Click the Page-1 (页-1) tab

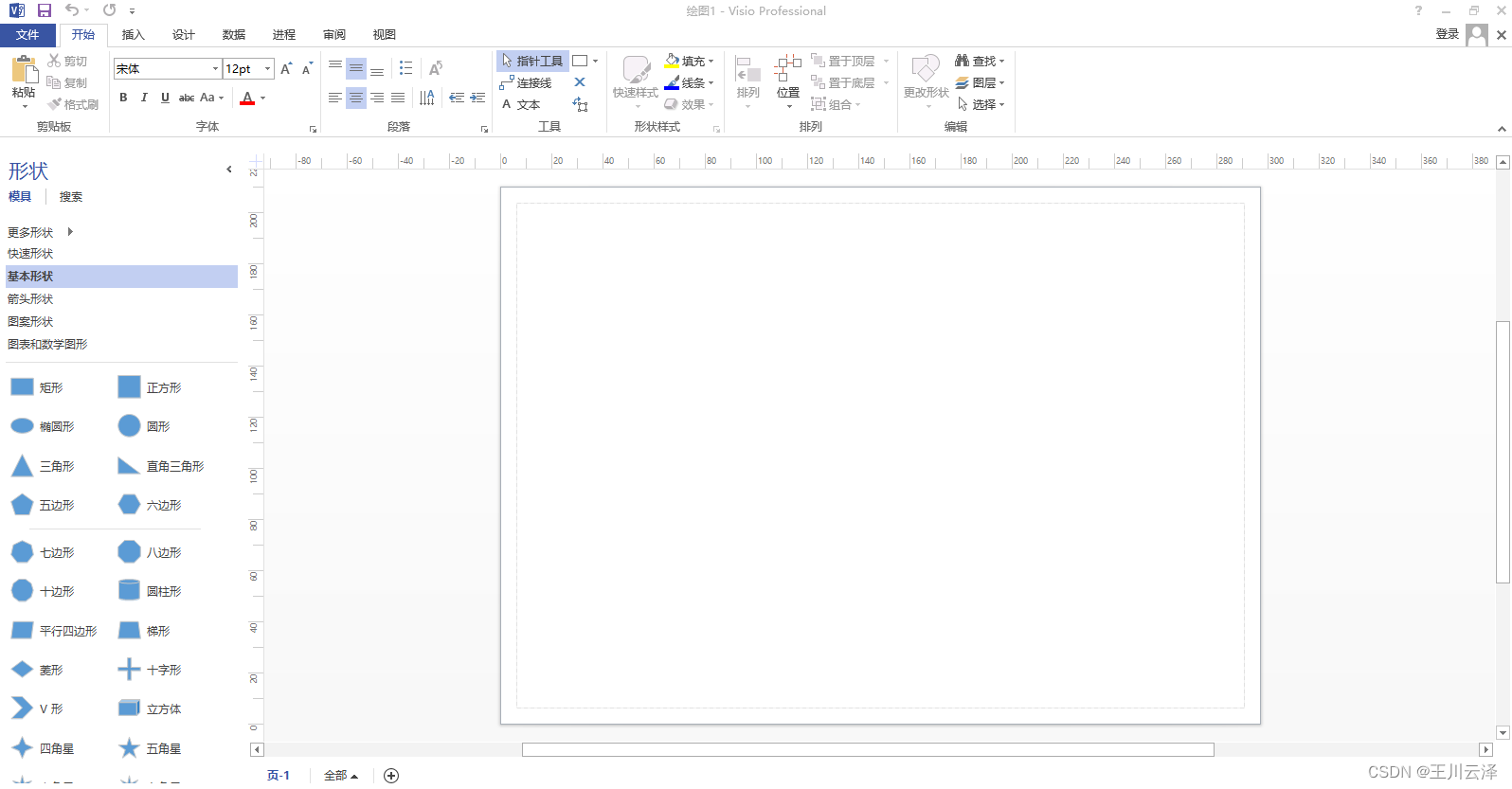point(279,776)
